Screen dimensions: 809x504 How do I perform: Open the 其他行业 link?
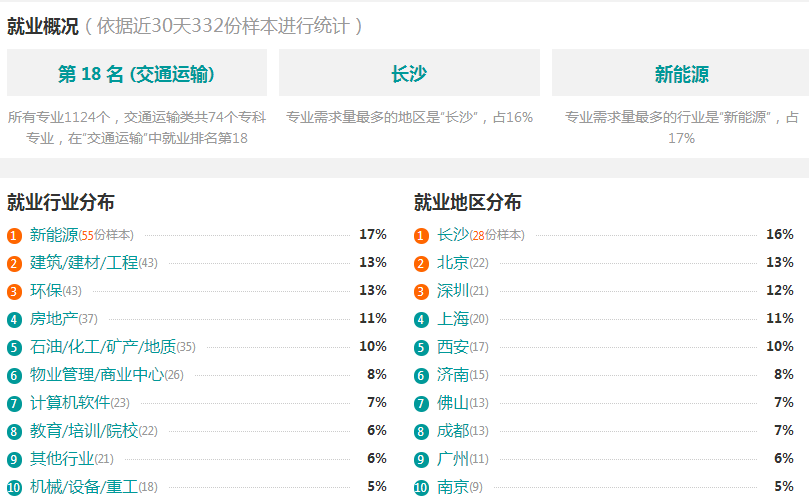tap(62, 458)
